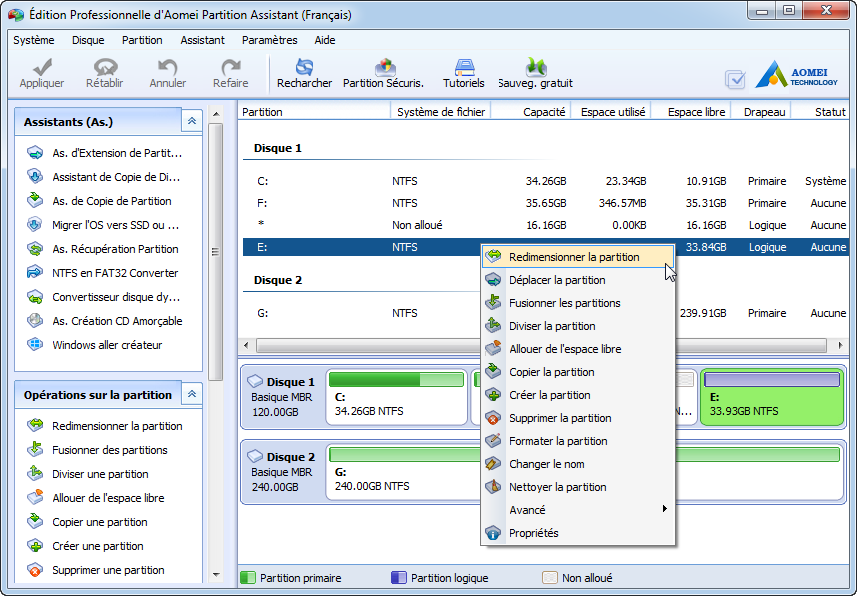Collapse the Opérations sur la partition panel

tap(191, 395)
